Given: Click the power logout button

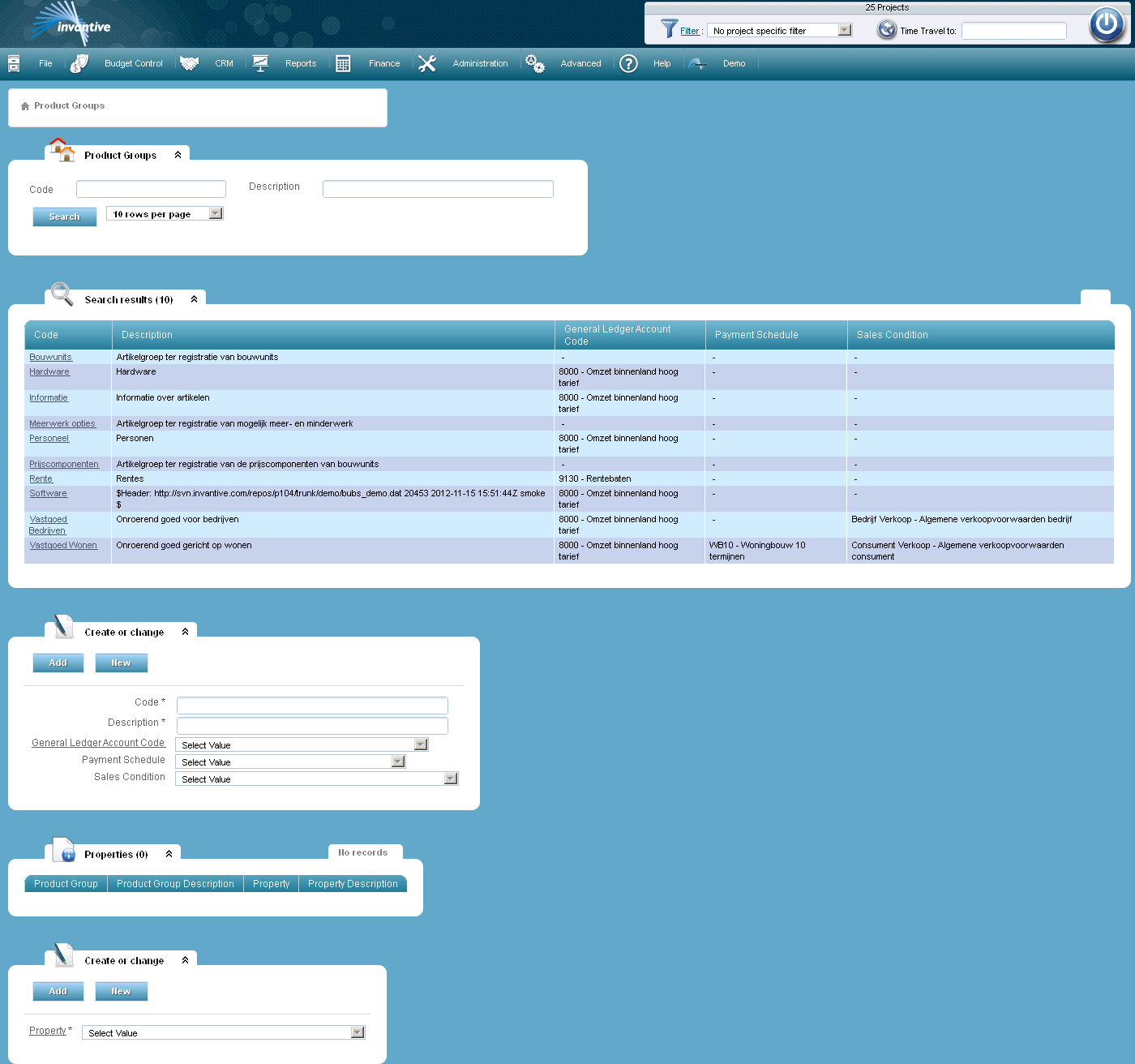Looking at the screenshot, I should 1107,24.
